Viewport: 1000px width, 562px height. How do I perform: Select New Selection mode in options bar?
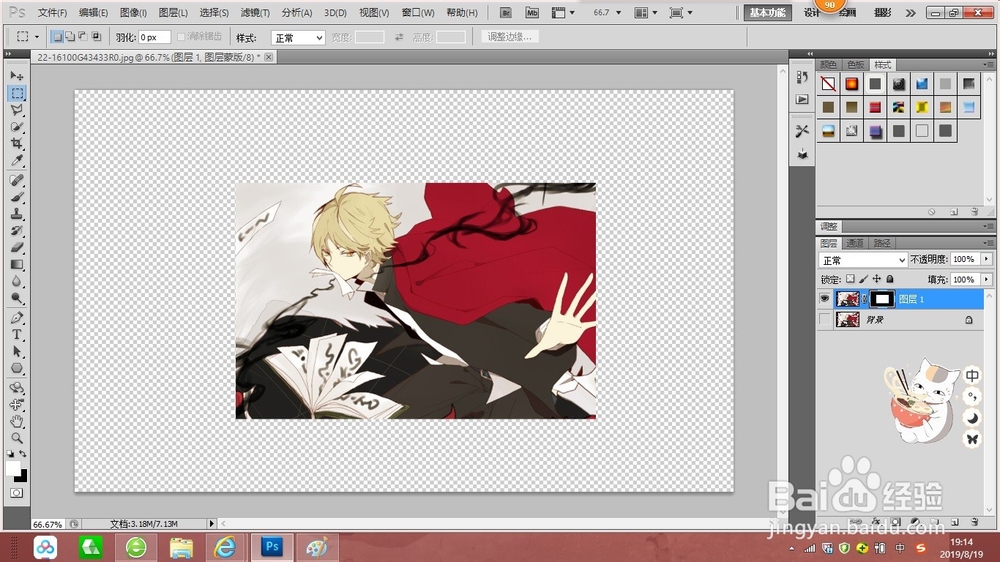(57, 37)
